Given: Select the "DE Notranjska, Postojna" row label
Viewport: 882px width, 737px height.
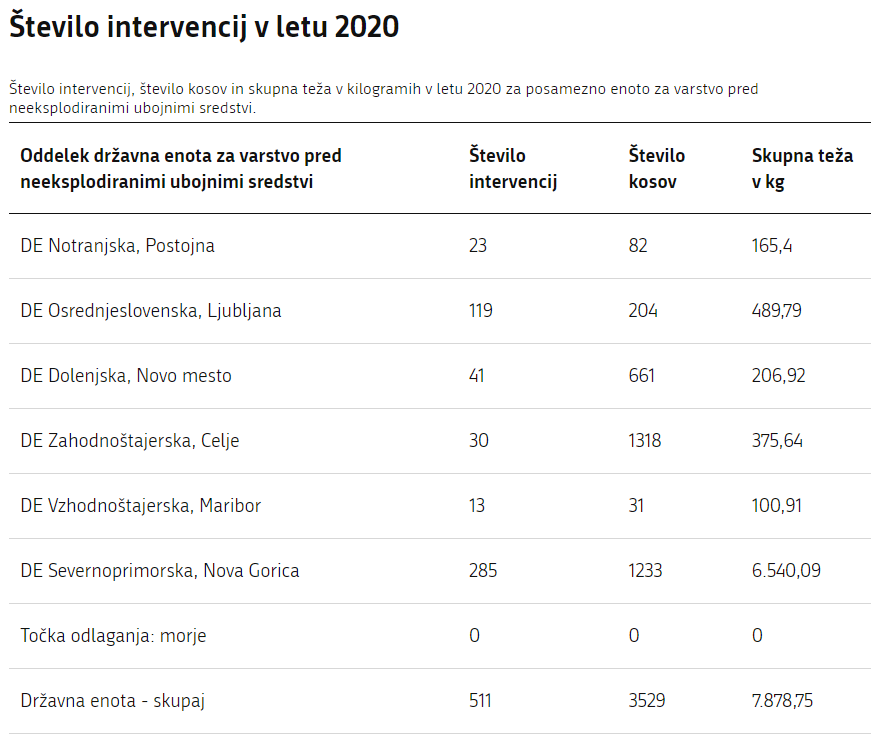Looking at the screenshot, I should click(118, 245).
